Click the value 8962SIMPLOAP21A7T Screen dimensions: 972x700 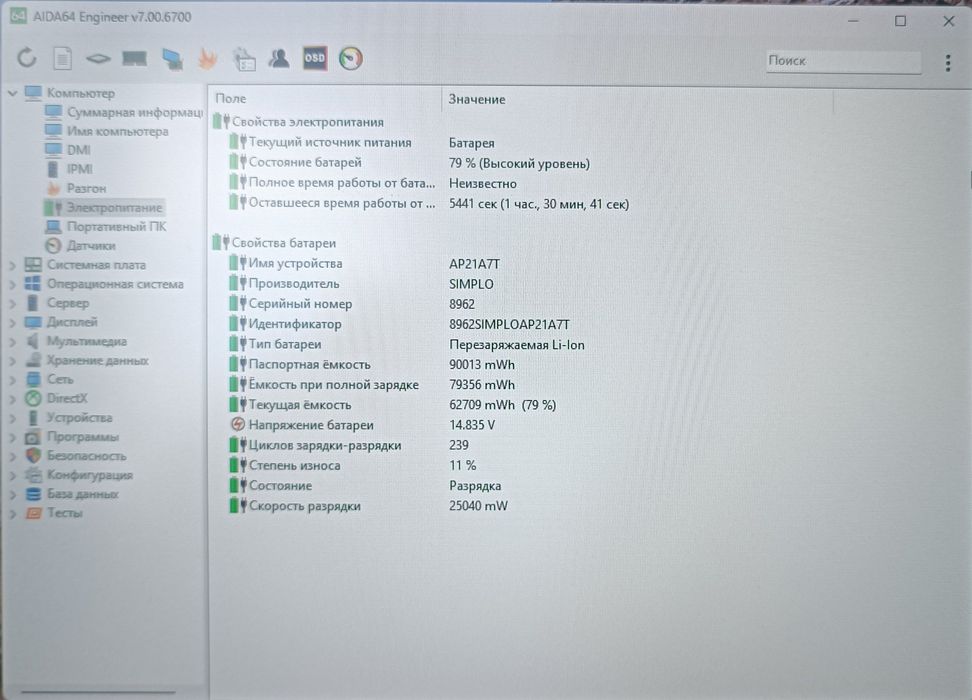[x=509, y=324]
